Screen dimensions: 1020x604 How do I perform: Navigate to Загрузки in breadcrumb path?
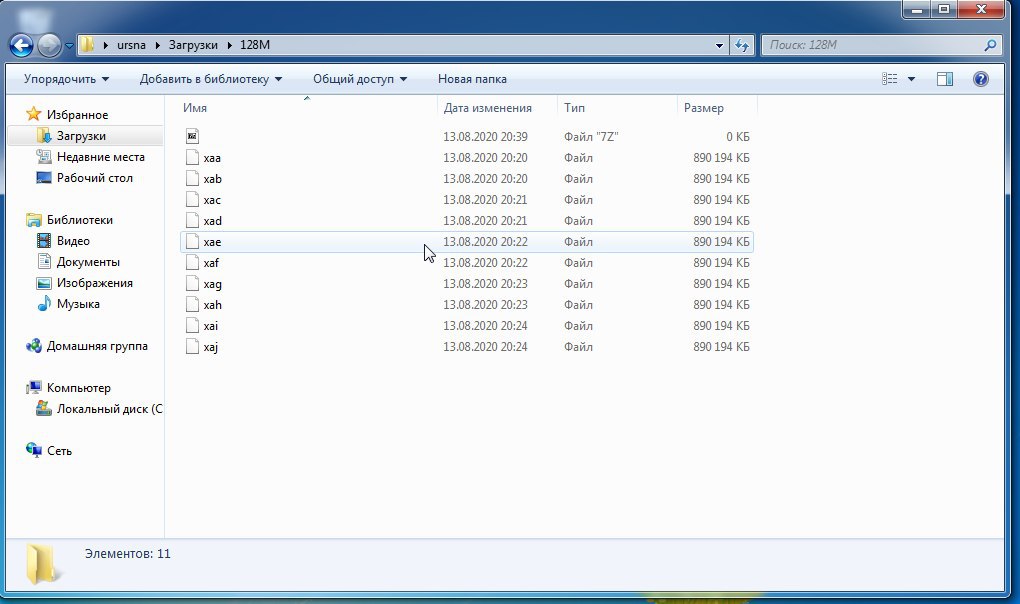coord(193,45)
